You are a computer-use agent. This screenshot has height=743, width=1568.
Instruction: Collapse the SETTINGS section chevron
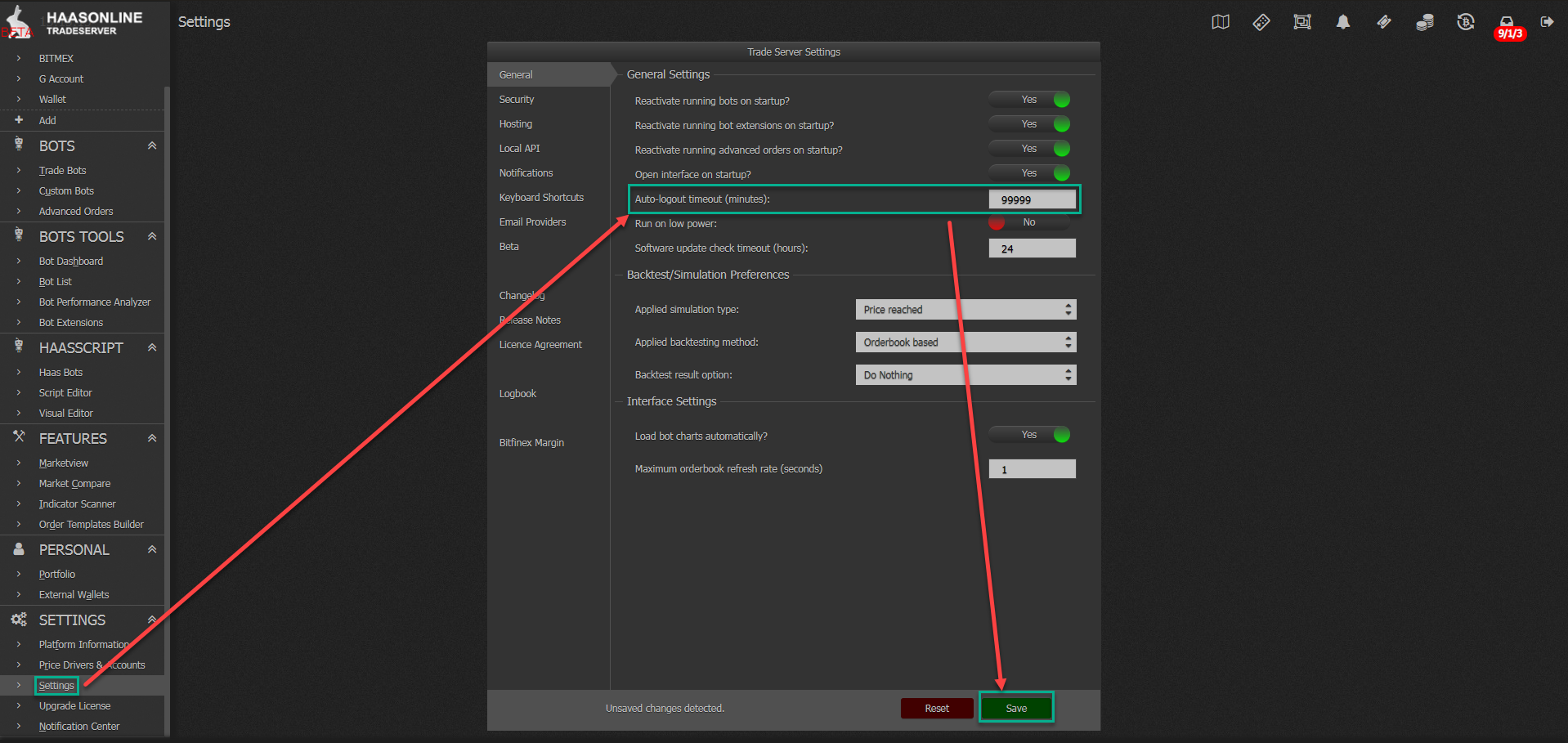(x=152, y=619)
